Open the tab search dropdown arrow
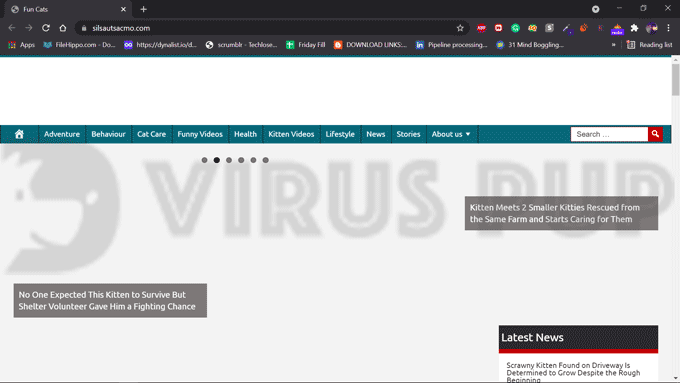 (595, 9)
